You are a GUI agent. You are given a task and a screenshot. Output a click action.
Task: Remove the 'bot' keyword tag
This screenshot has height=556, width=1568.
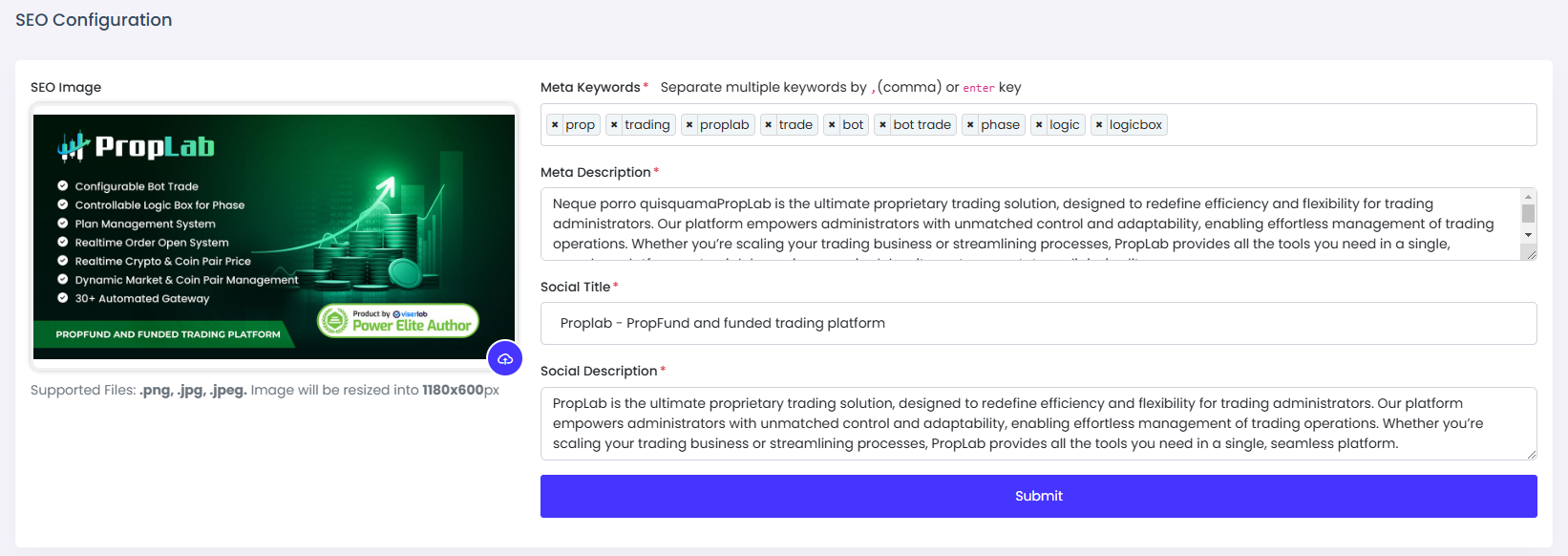point(832,125)
